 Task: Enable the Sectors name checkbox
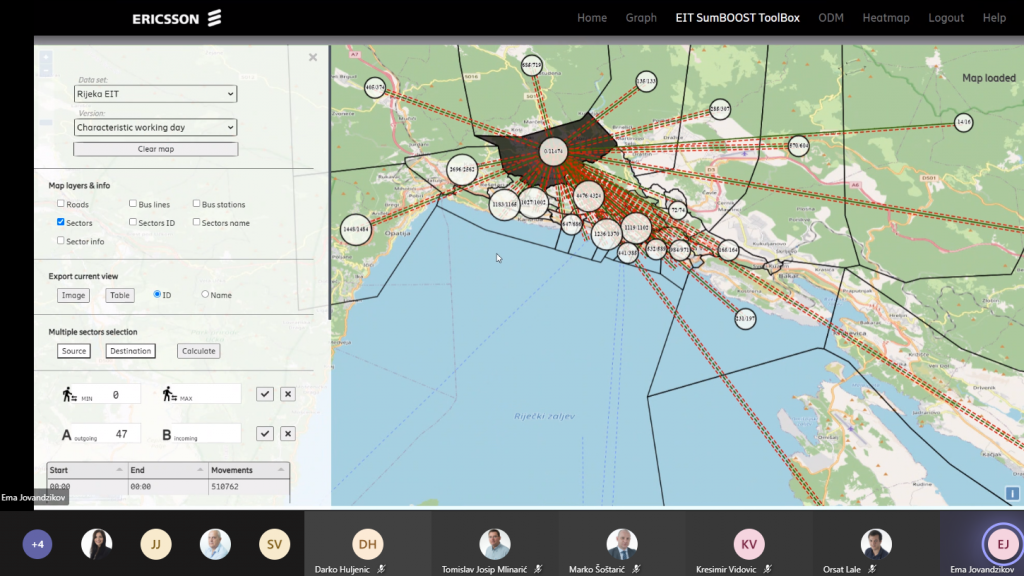tap(196, 222)
